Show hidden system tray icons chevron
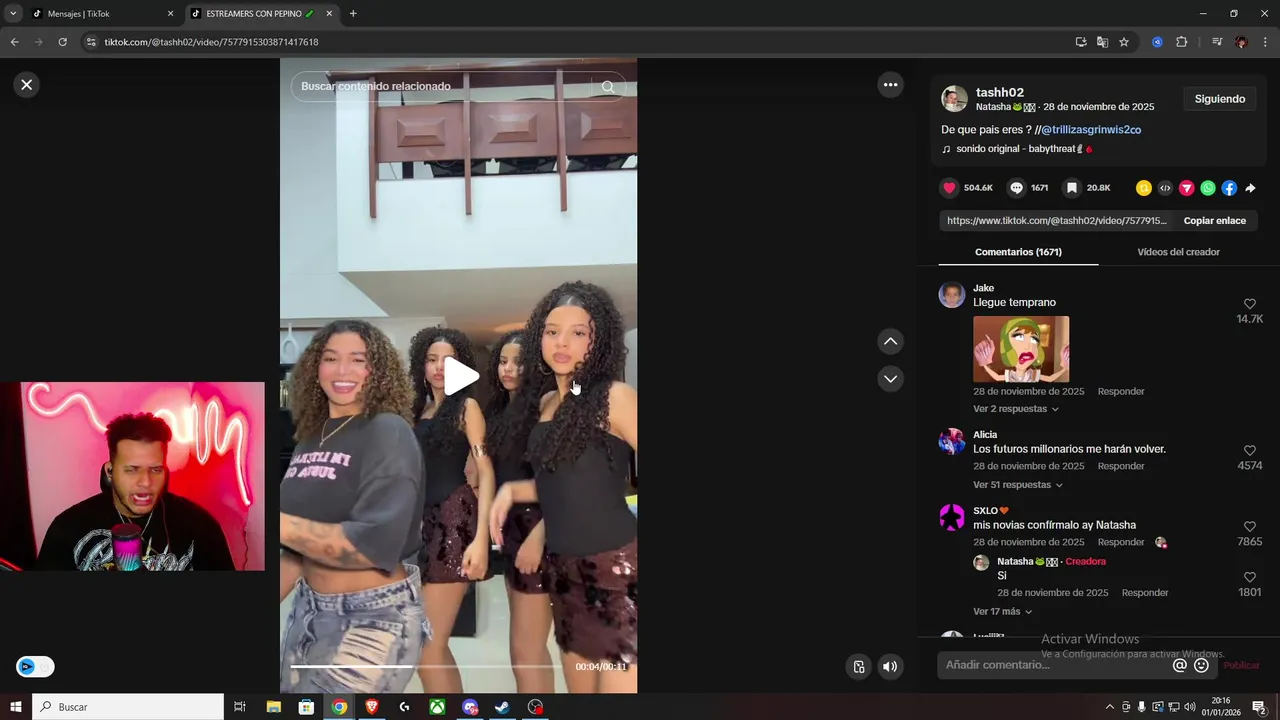The image size is (1280, 720). (x=1109, y=707)
